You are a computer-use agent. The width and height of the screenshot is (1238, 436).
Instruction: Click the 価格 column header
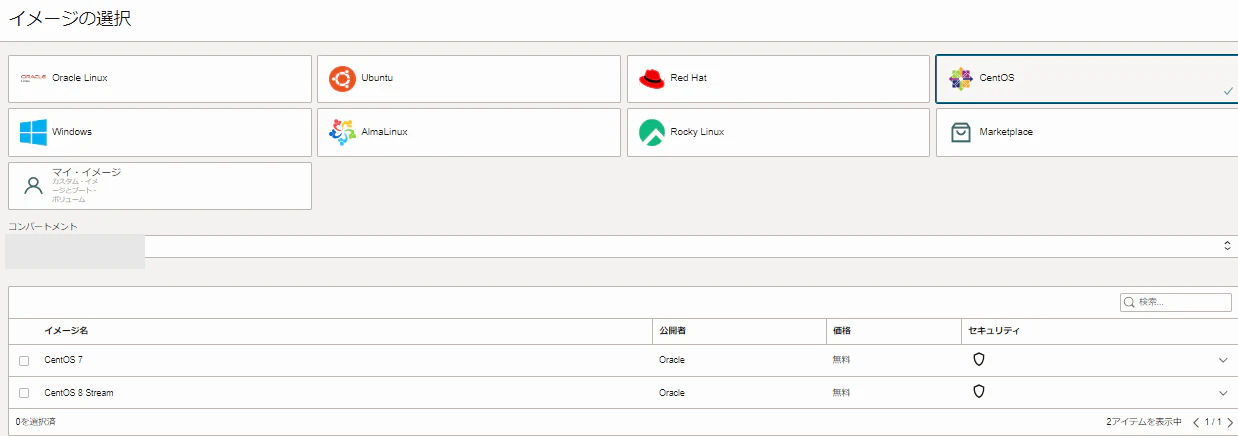(841, 330)
